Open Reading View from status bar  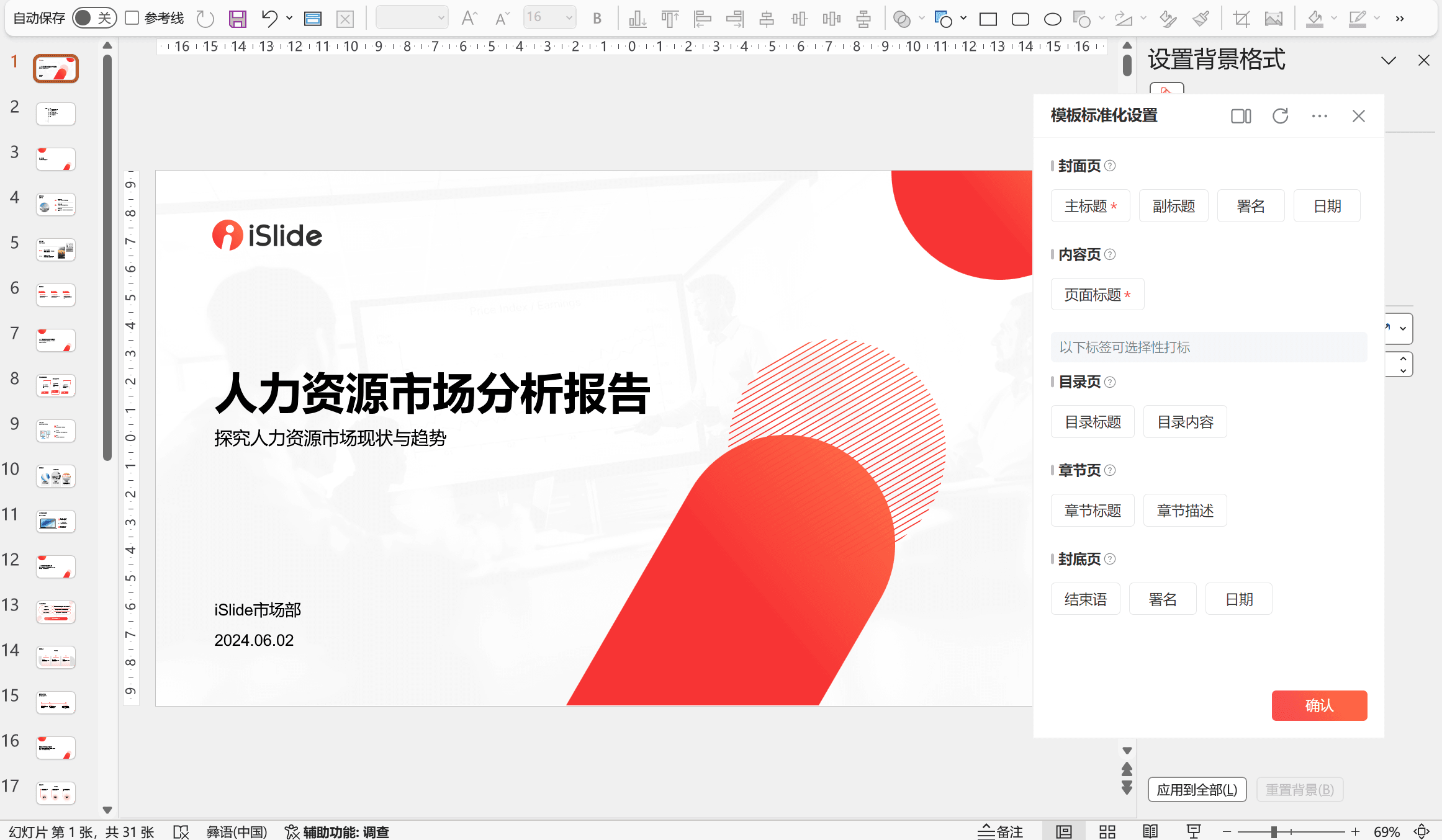tap(1150, 831)
